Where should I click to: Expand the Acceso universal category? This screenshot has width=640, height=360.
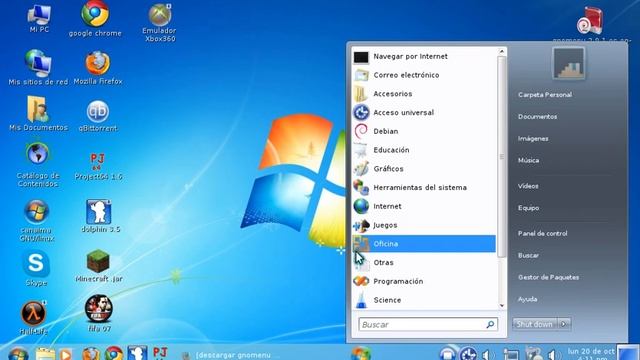point(424,113)
